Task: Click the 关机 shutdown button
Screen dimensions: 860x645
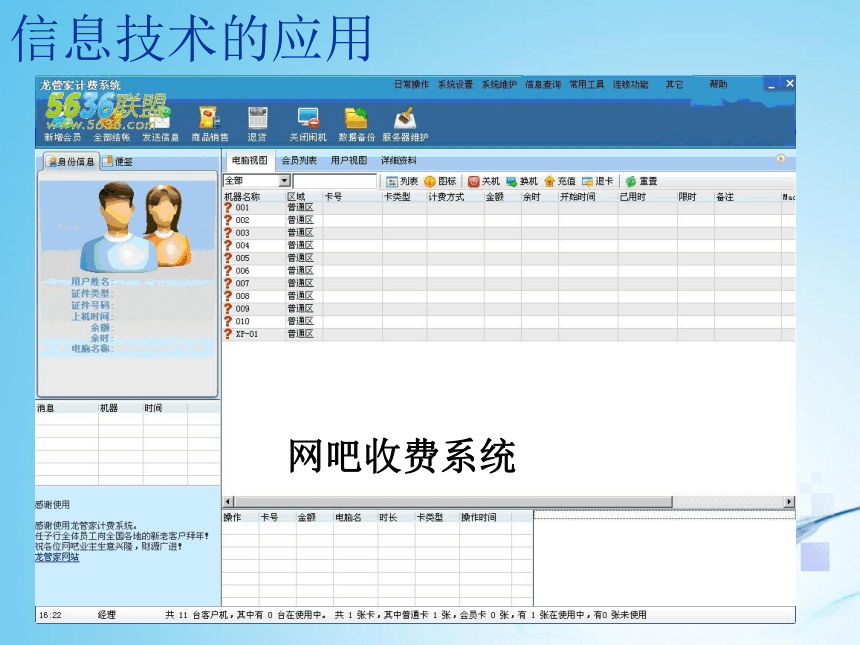Action: pyautogui.click(x=484, y=181)
